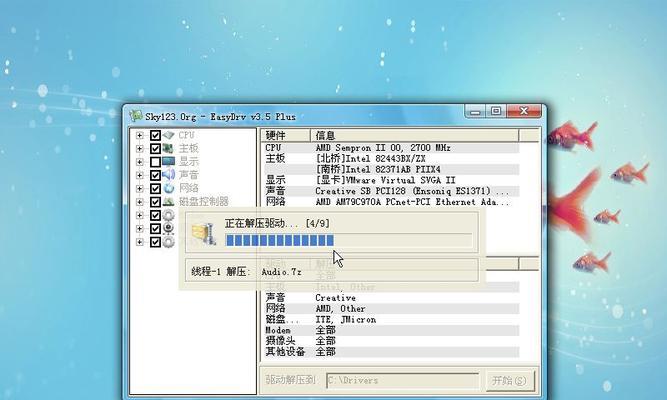This screenshot has height=400, width=667.
Task: Select the [北桥]Intel 82443BX/ZX row
Action: tap(390, 158)
